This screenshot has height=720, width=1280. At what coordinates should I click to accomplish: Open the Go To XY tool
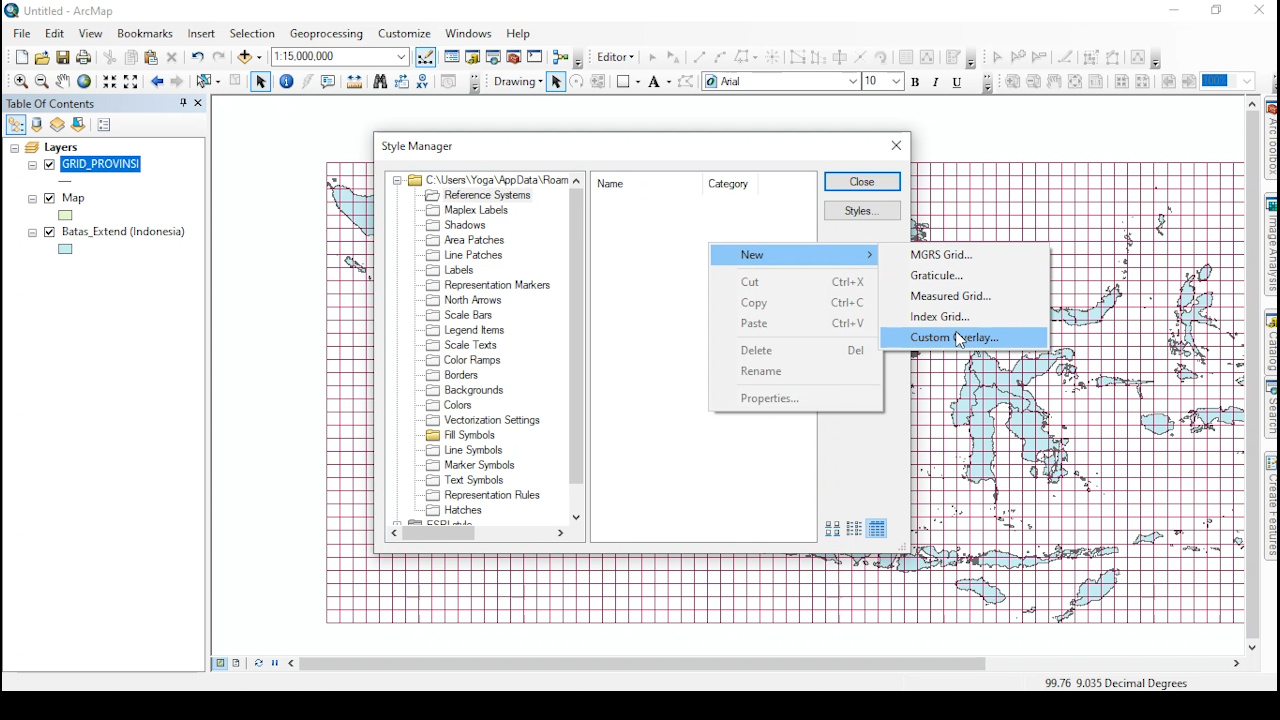click(x=421, y=82)
